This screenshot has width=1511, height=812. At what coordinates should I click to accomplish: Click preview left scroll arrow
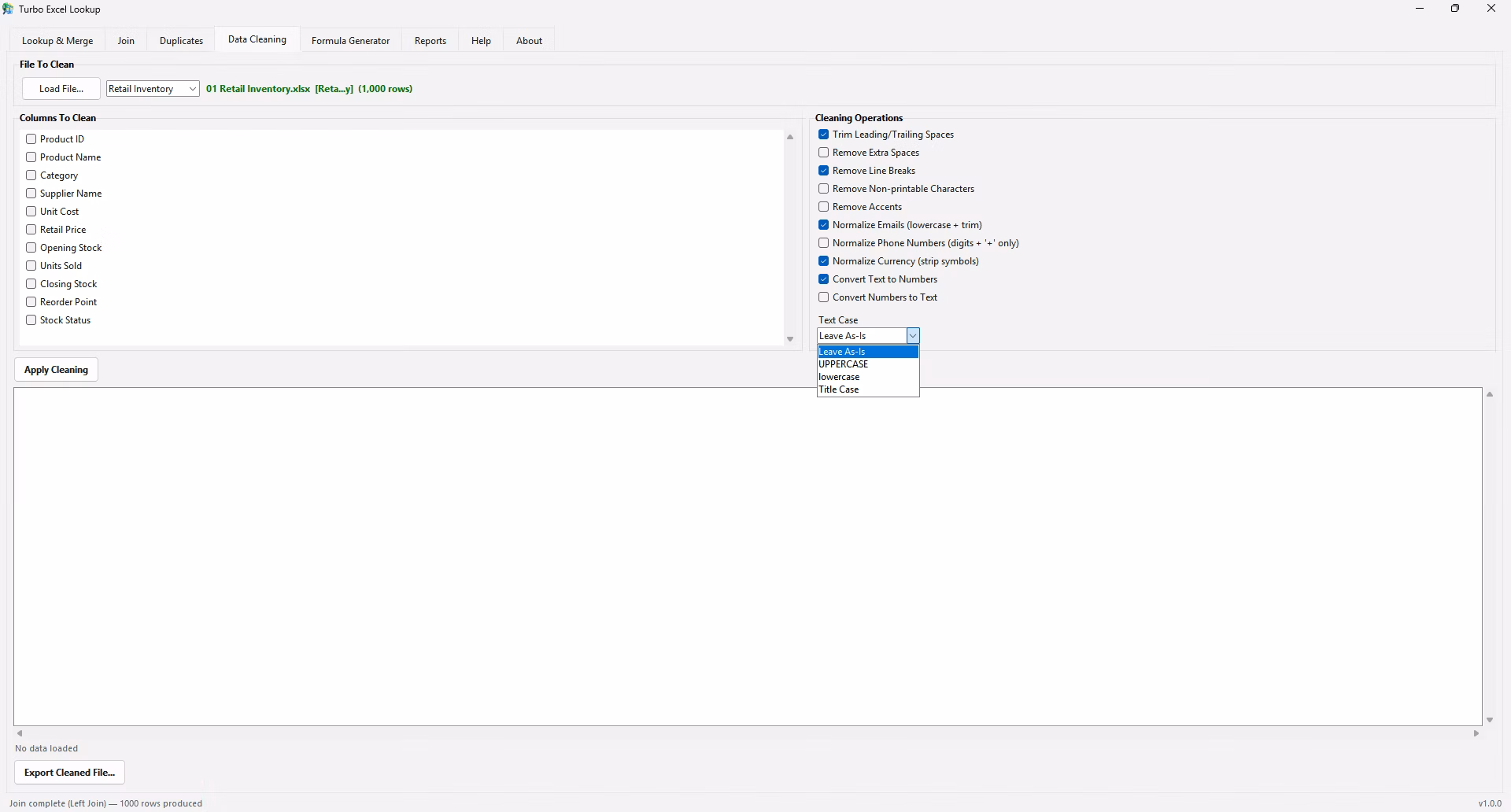click(x=20, y=733)
